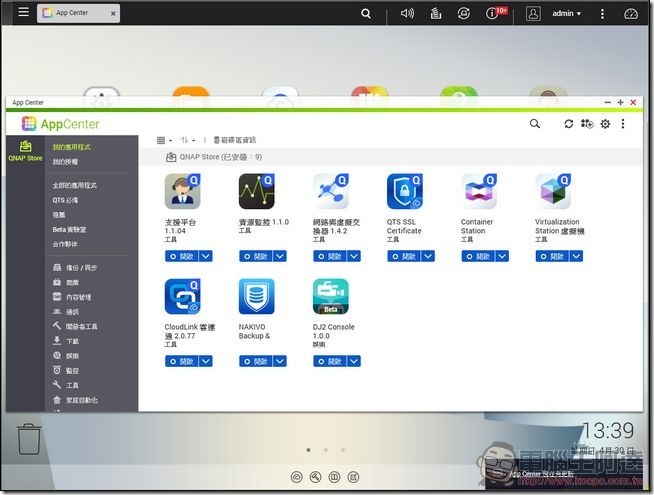This screenshot has width=654, height=495.
Task: Open the QTS main menu hamburger icon
Action: coord(24,12)
